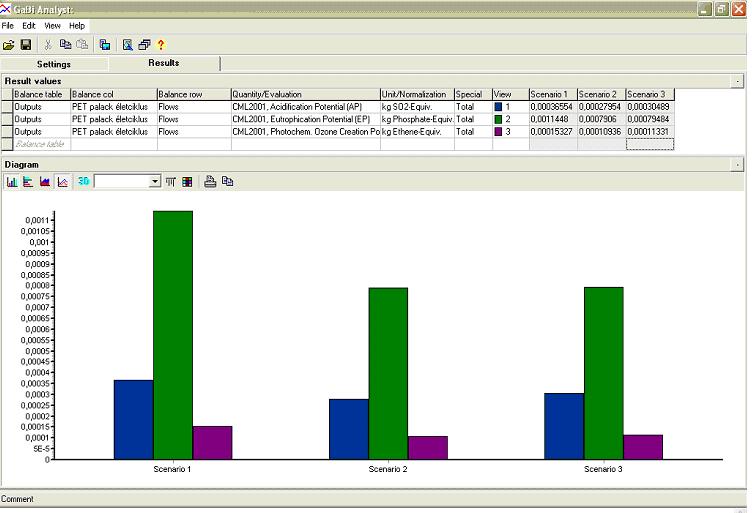Click the Paste clipboard icon
This screenshot has height=513, width=752.
click(82, 45)
